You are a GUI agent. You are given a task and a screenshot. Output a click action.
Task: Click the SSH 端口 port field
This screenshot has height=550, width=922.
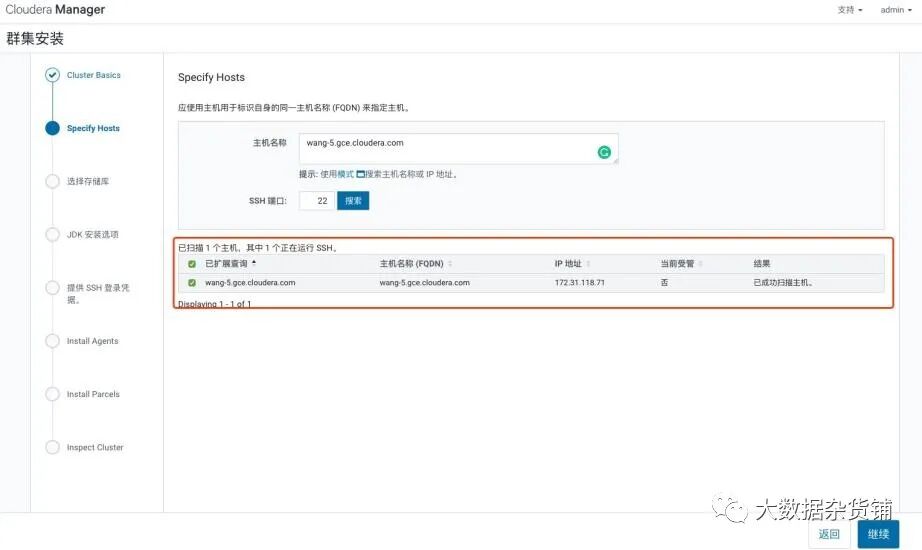tap(317, 201)
